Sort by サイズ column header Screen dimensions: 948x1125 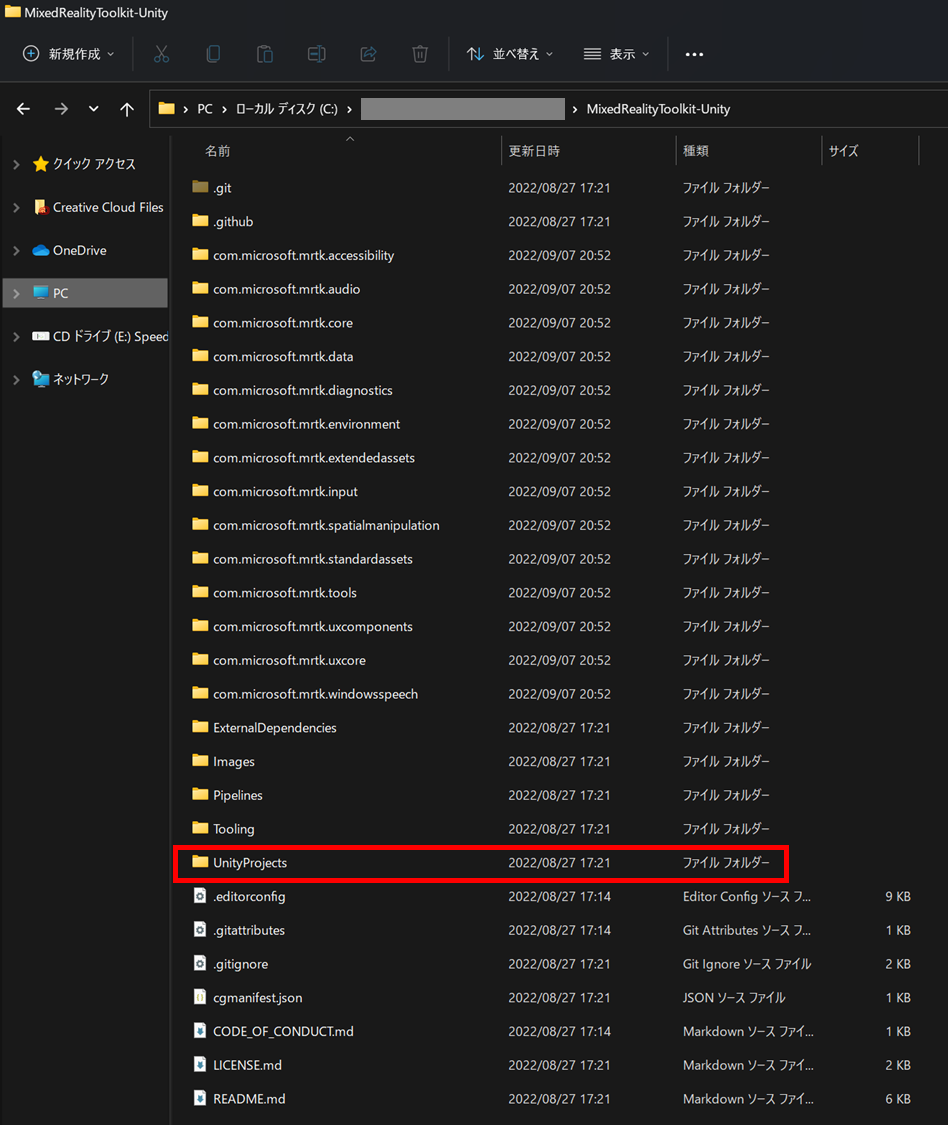(843, 151)
